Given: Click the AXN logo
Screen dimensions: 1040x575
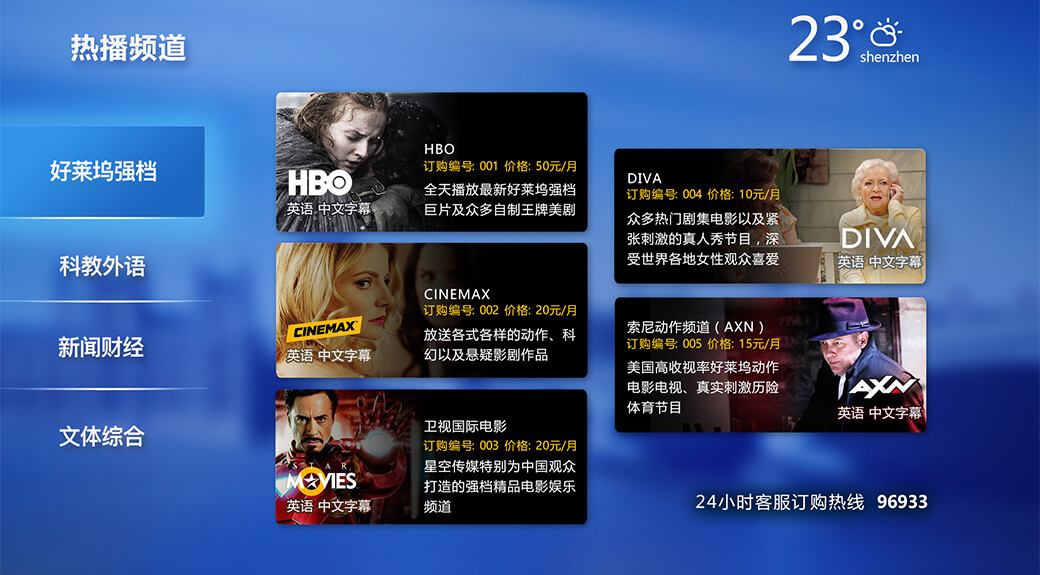Looking at the screenshot, I should click(x=883, y=387).
